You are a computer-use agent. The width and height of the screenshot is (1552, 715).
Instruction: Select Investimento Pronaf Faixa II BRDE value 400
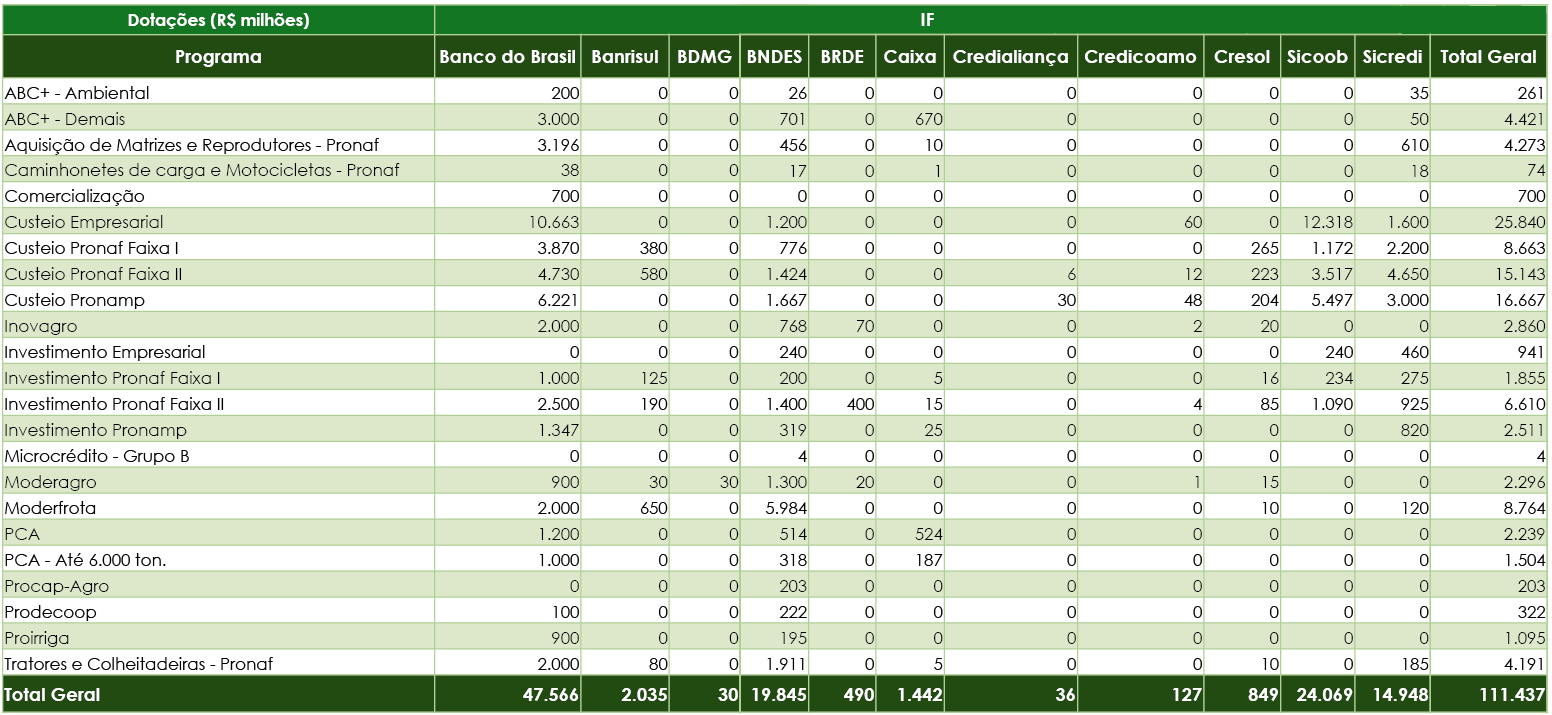point(842,404)
